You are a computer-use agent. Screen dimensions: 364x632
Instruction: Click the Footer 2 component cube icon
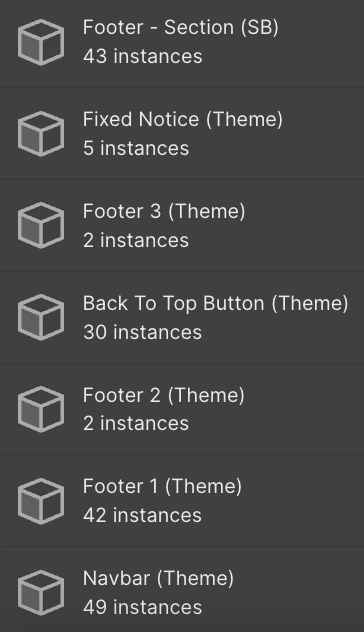pos(41,409)
